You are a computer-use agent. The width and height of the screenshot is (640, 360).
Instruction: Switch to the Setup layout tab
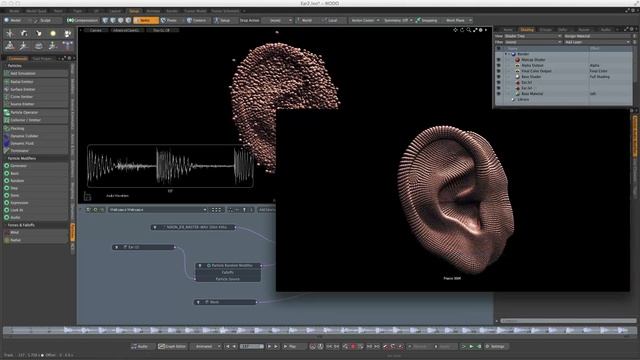134,11
